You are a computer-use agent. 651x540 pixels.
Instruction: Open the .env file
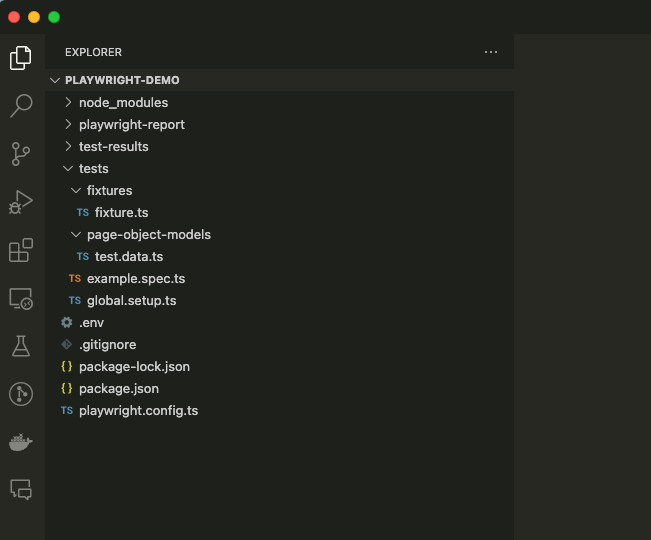pos(92,323)
